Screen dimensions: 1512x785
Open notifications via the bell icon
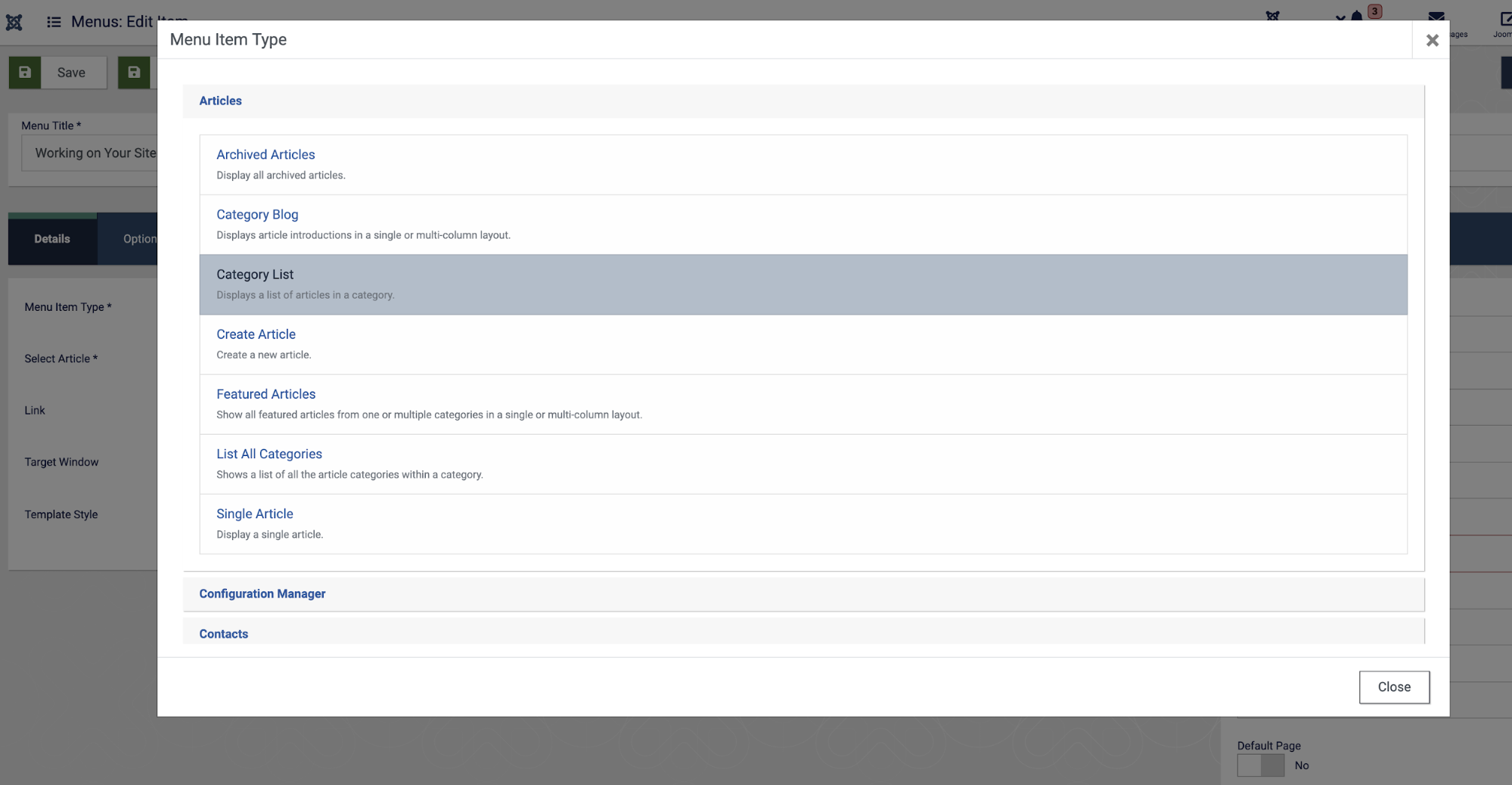1356,16
